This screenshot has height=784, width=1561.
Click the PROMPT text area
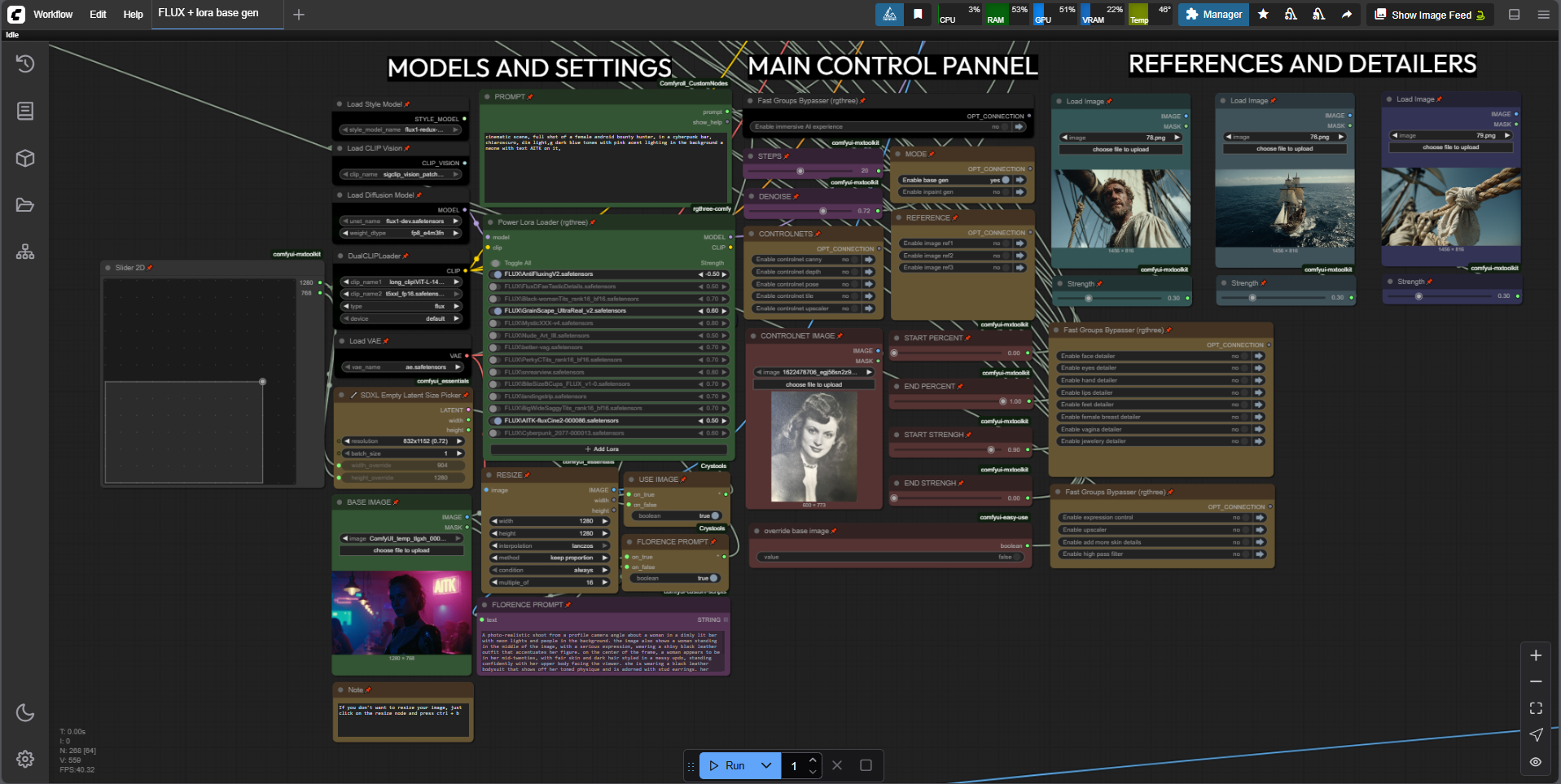pyautogui.click(x=605, y=167)
